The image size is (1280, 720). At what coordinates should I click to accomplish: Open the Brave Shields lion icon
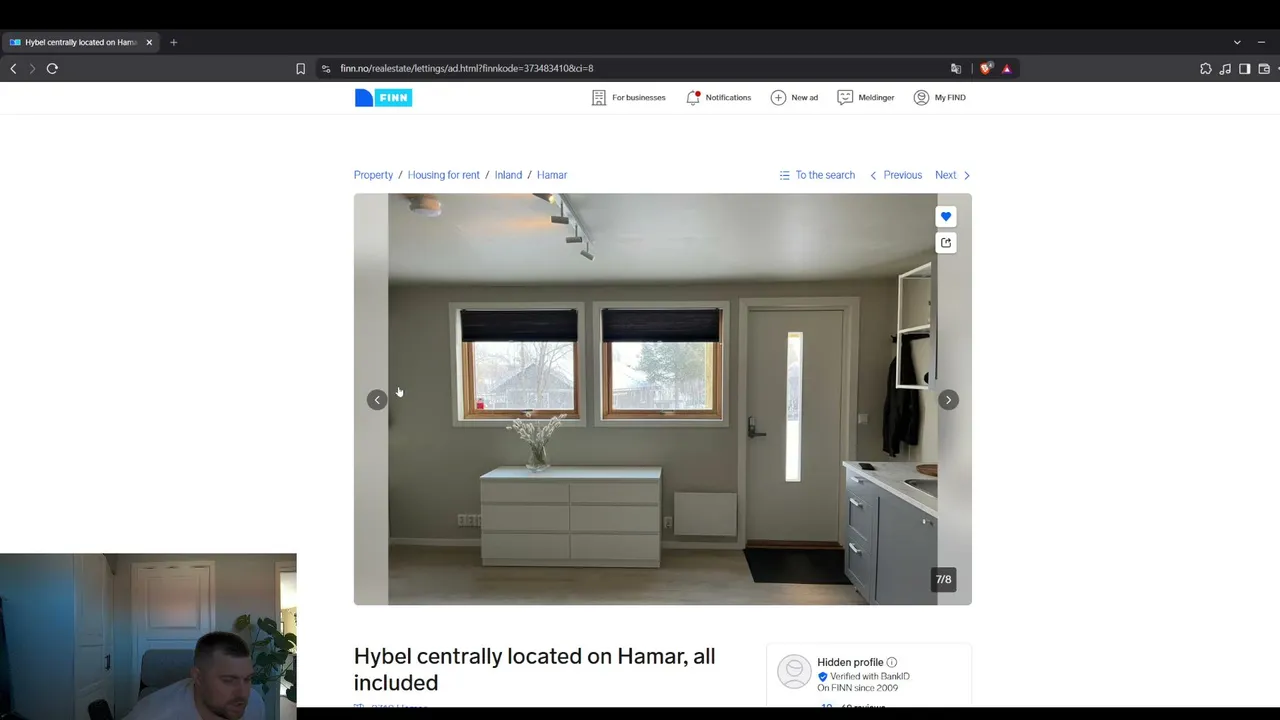(x=986, y=68)
